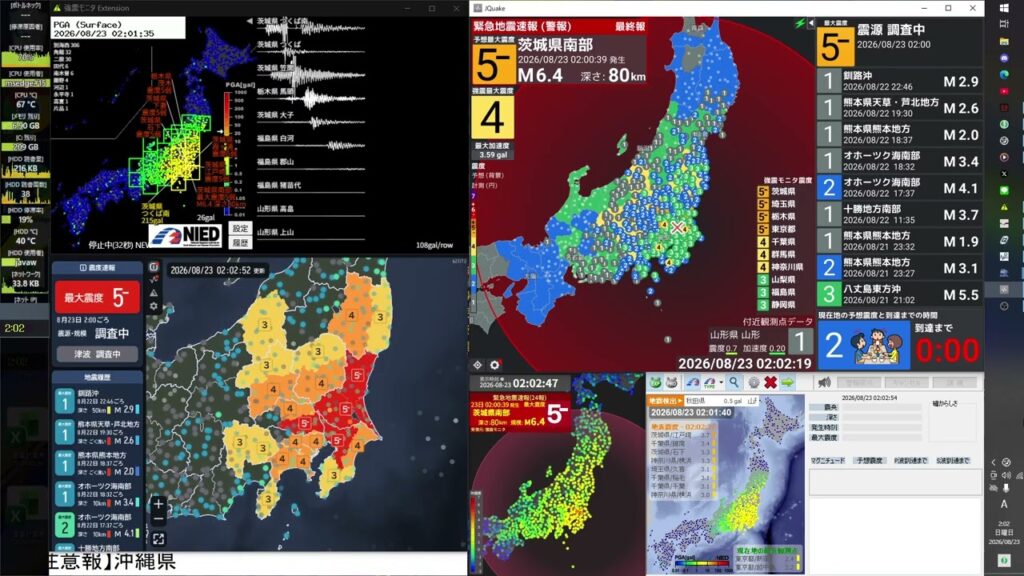Click the 地震履歴 panel header
The image size is (1024, 576).
click(97, 377)
